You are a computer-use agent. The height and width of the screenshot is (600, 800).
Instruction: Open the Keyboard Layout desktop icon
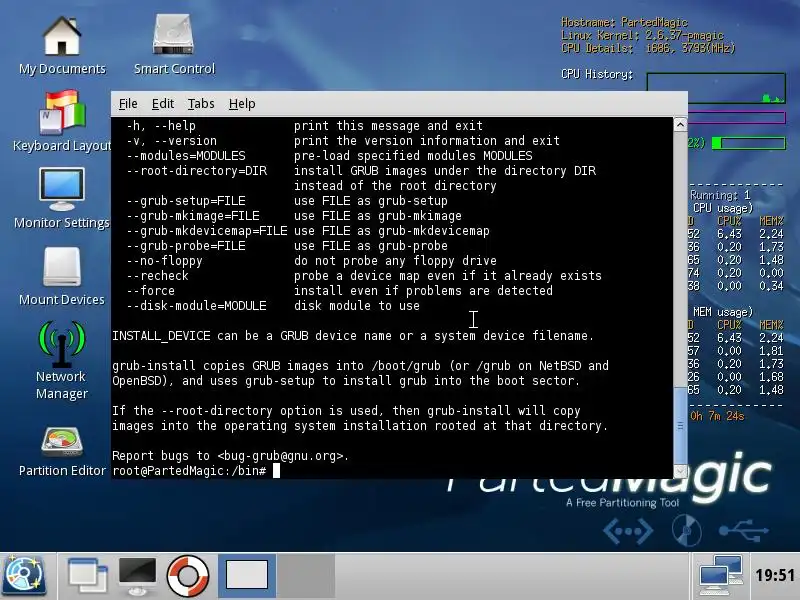[x=62, y=121]
